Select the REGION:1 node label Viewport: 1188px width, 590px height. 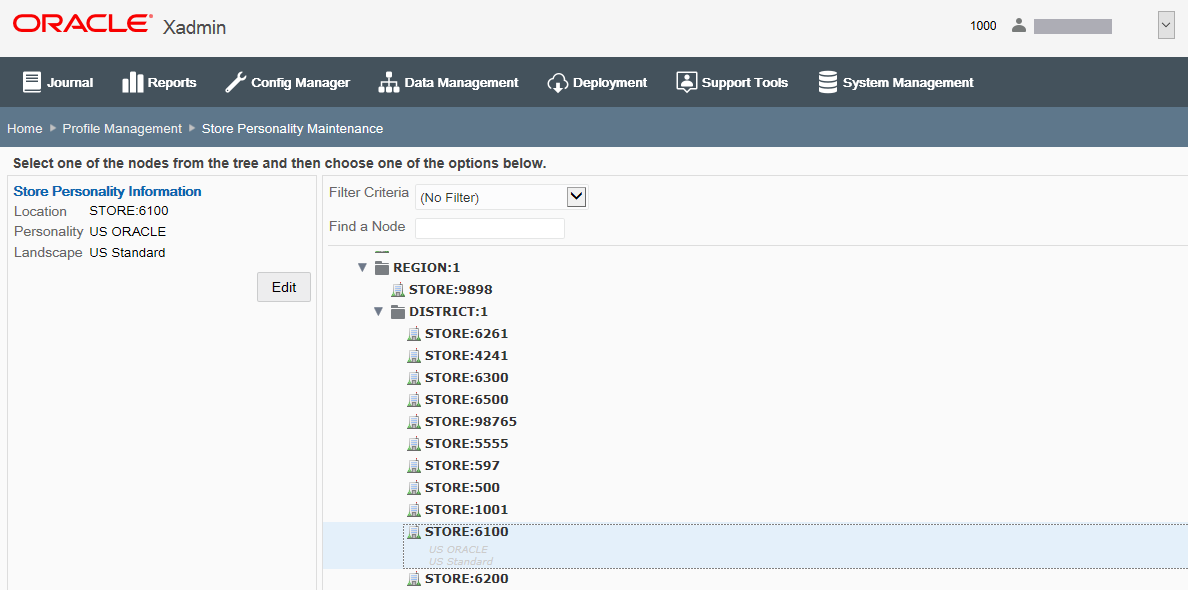(x=427, y=267)
